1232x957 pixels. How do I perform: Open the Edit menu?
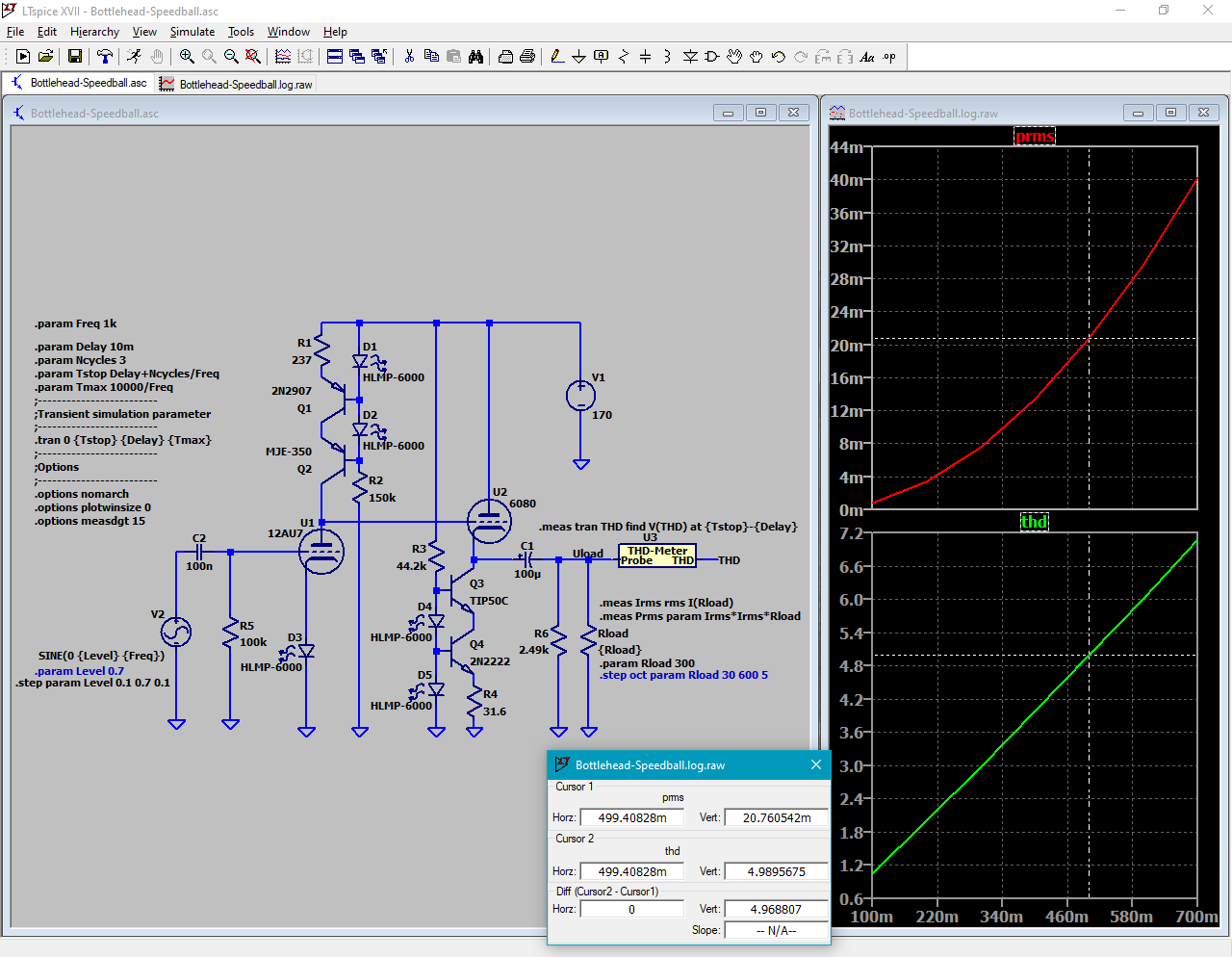pos(47,32)
